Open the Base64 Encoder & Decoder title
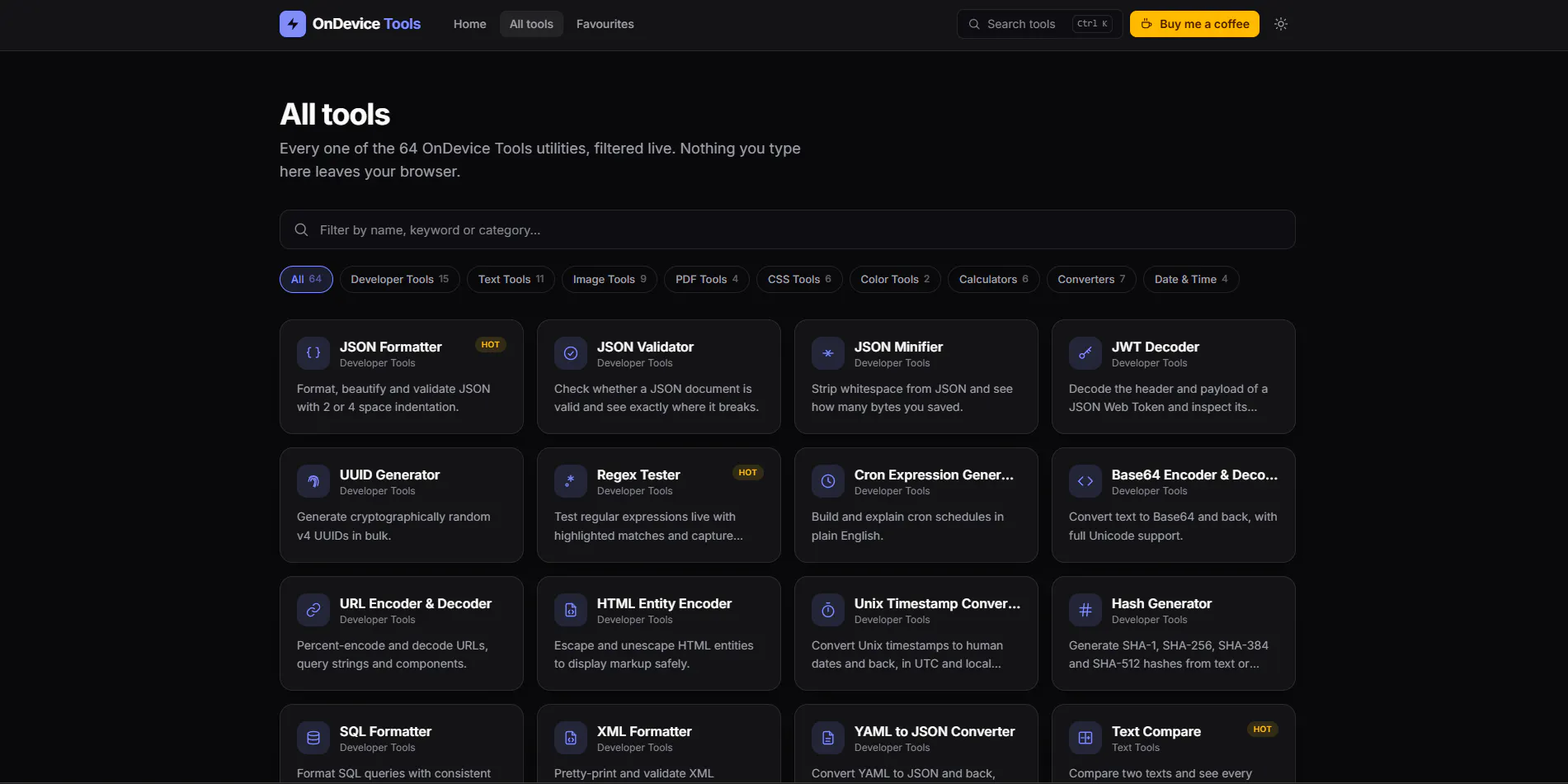Screen dimensions: 1568x784 [x=1194, y=475]
